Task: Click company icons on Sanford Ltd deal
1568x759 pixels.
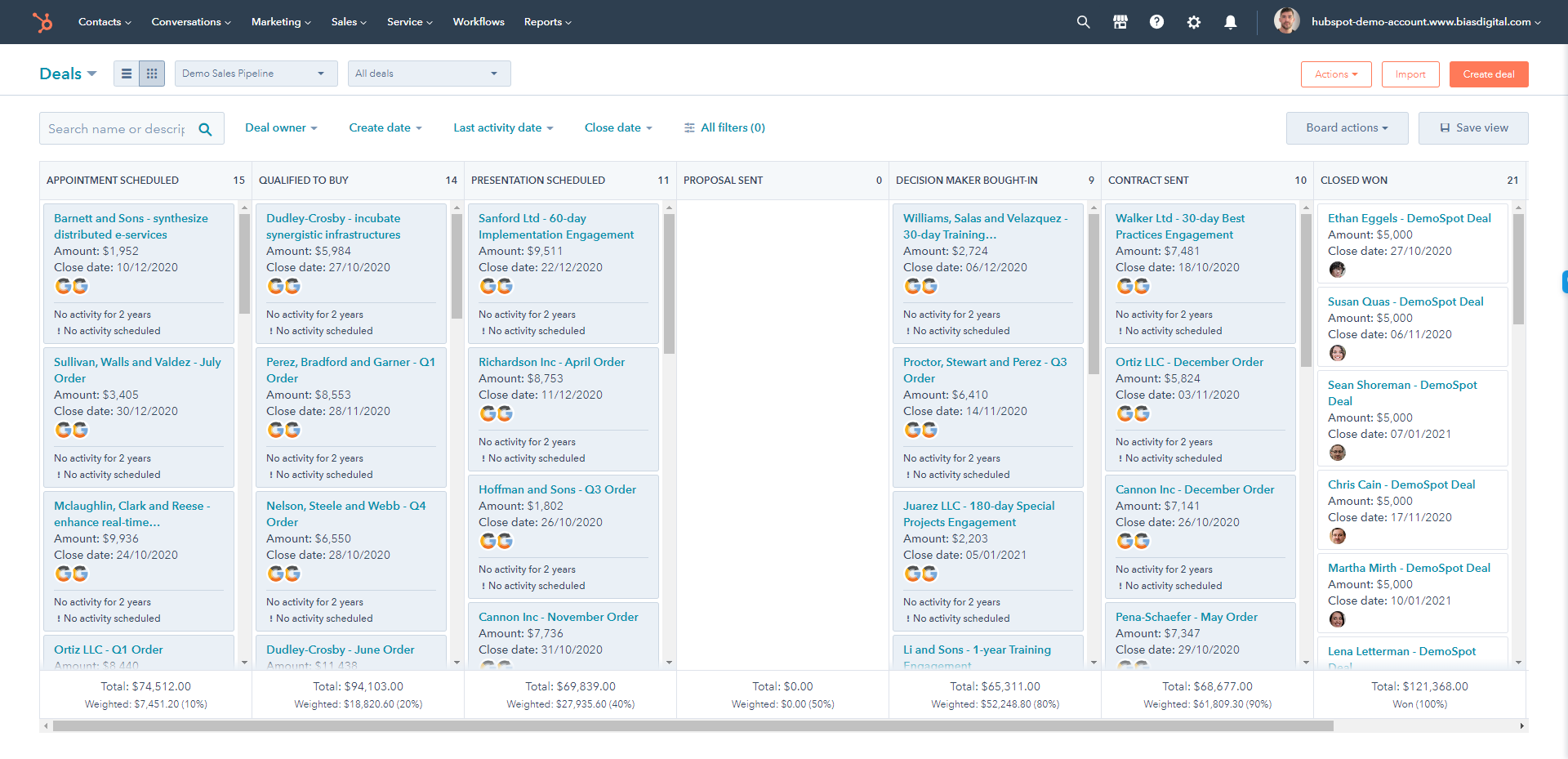Action: pyautogui.click(x=497, y=286)
